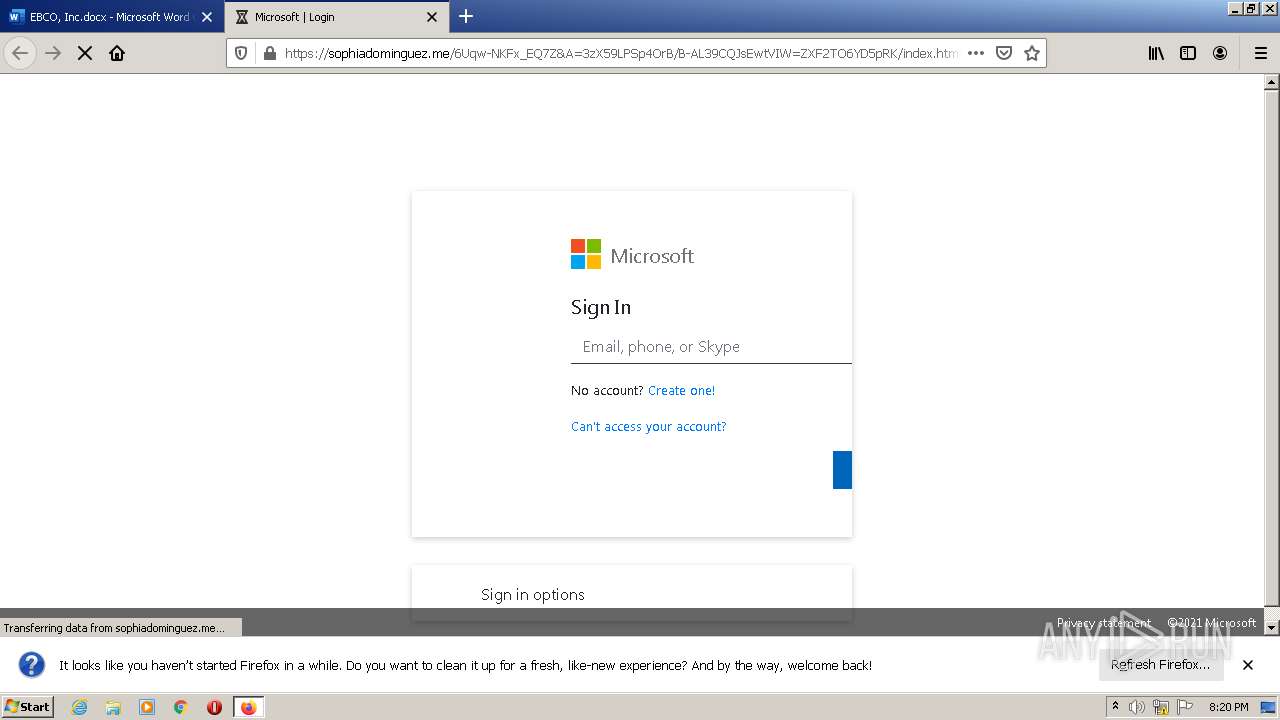Open the Action Center flag icon

click(x=1184, y=707)
